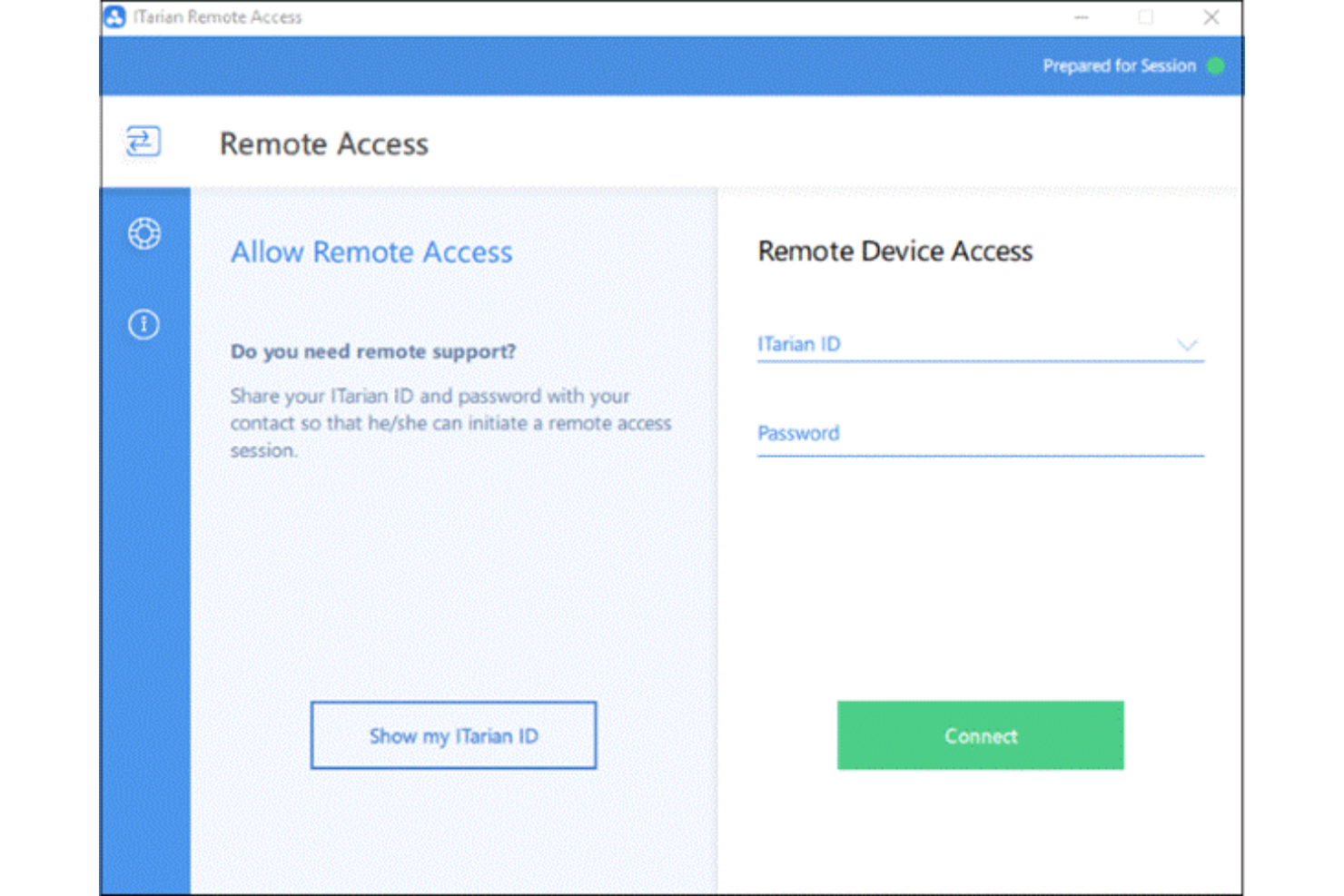Click the ITarian logo in title bar
Screen dimensions: 1344x896
[115, 17]
